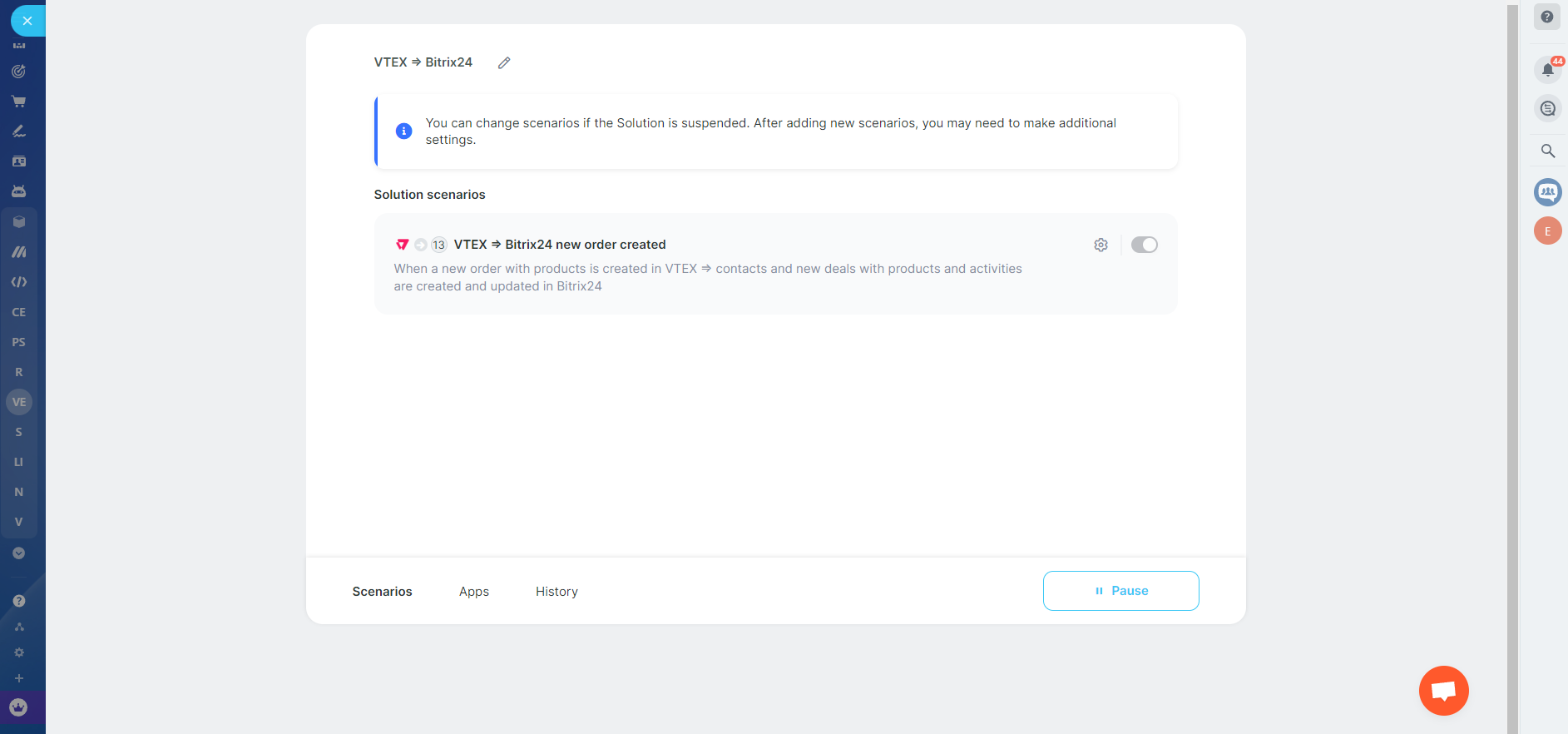Click the group chat icon in right panel
The image size is (1568, 734).
[1547, 192]
